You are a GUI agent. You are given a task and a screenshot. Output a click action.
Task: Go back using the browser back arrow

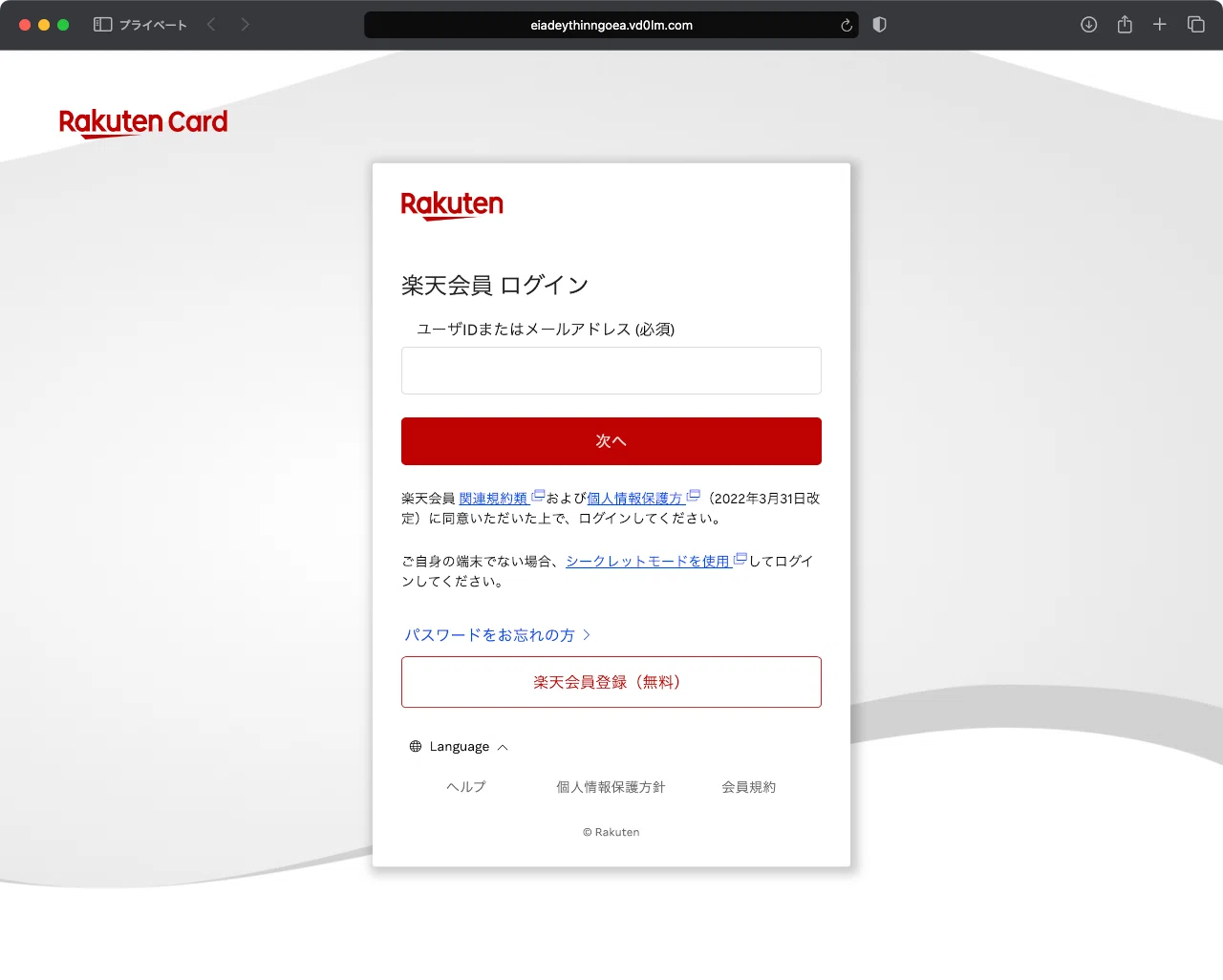click(x=211, y=25)
